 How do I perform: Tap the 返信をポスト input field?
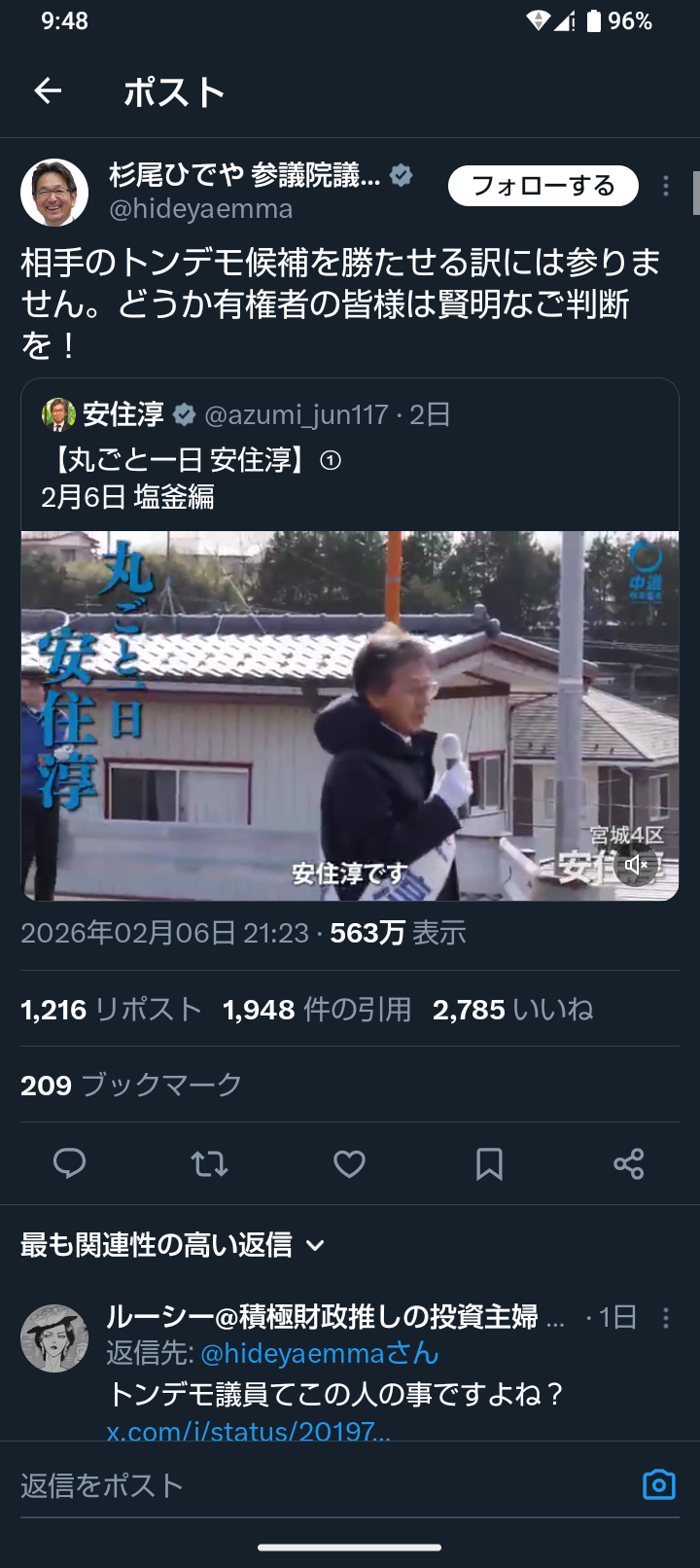[321, 1485]
